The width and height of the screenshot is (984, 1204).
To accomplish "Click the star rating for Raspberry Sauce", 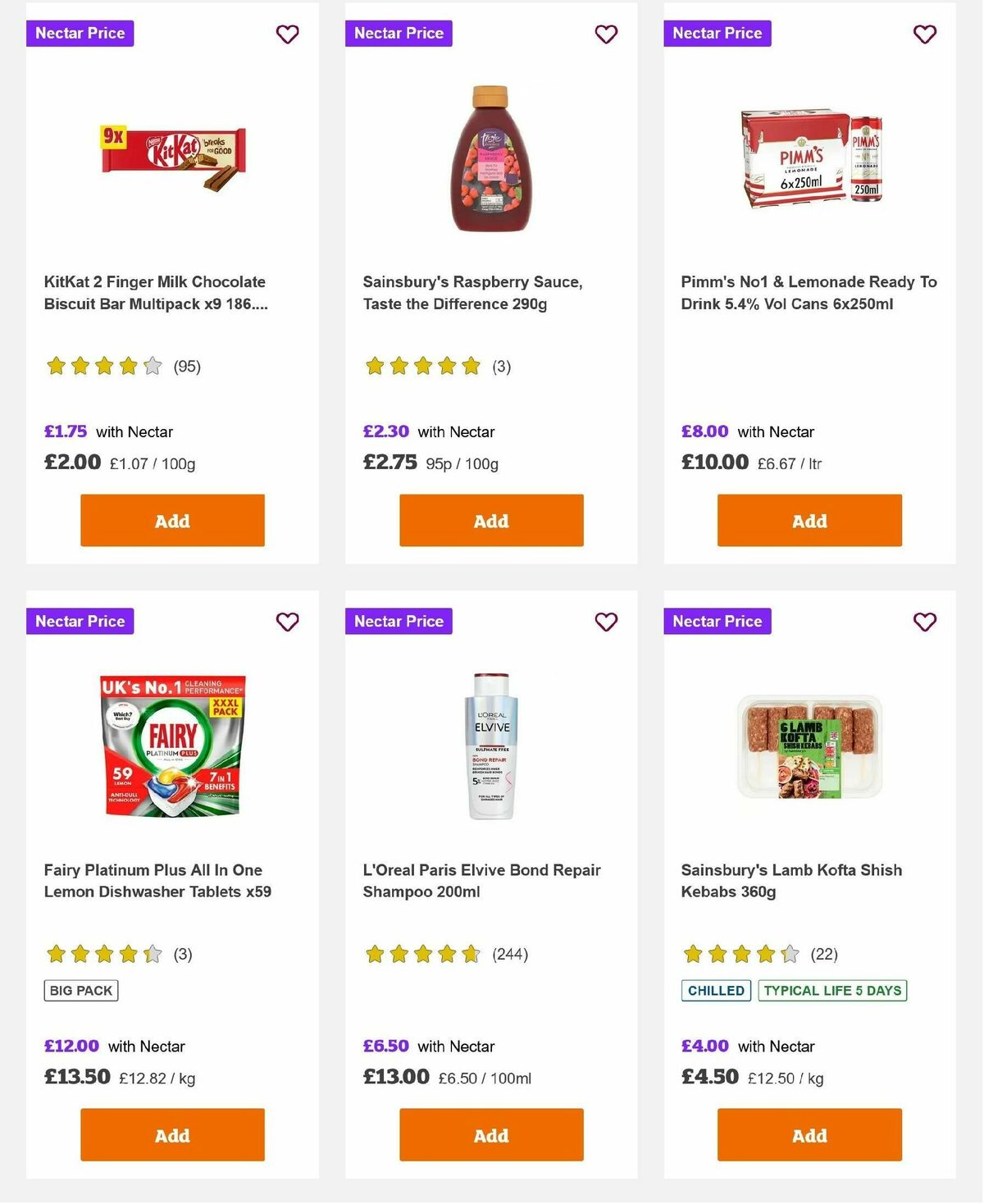I will click(x=421, y=366).
